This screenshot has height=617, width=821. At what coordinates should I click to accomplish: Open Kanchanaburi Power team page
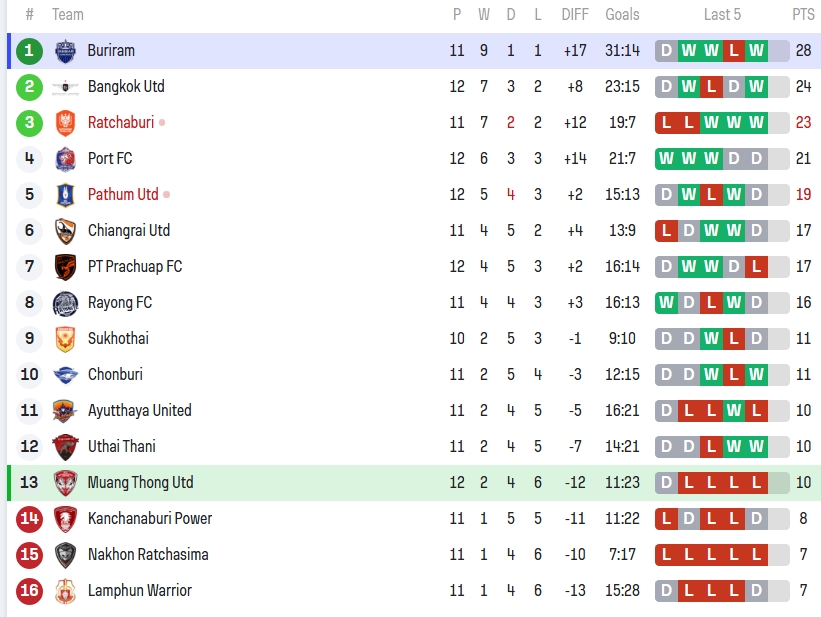click(150, 519)
